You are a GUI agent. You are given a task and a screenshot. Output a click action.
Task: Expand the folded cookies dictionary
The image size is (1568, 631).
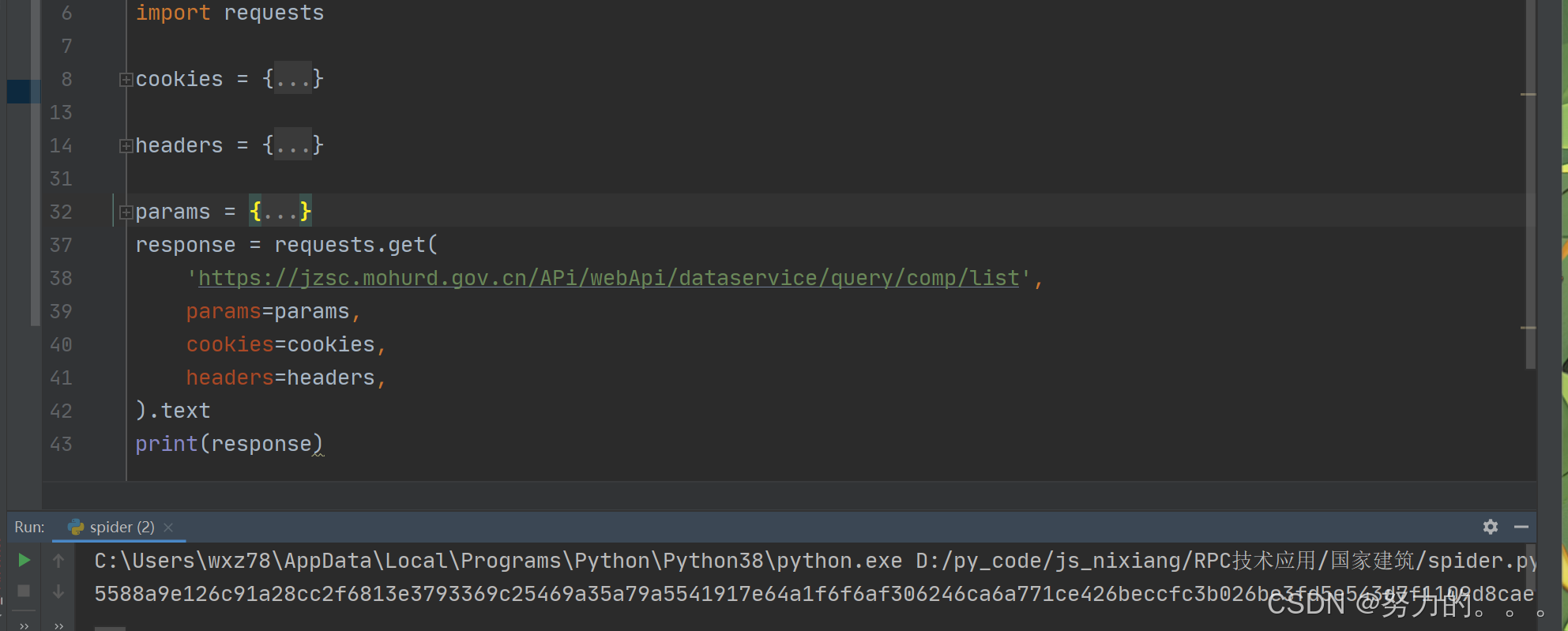coord(125,79)
